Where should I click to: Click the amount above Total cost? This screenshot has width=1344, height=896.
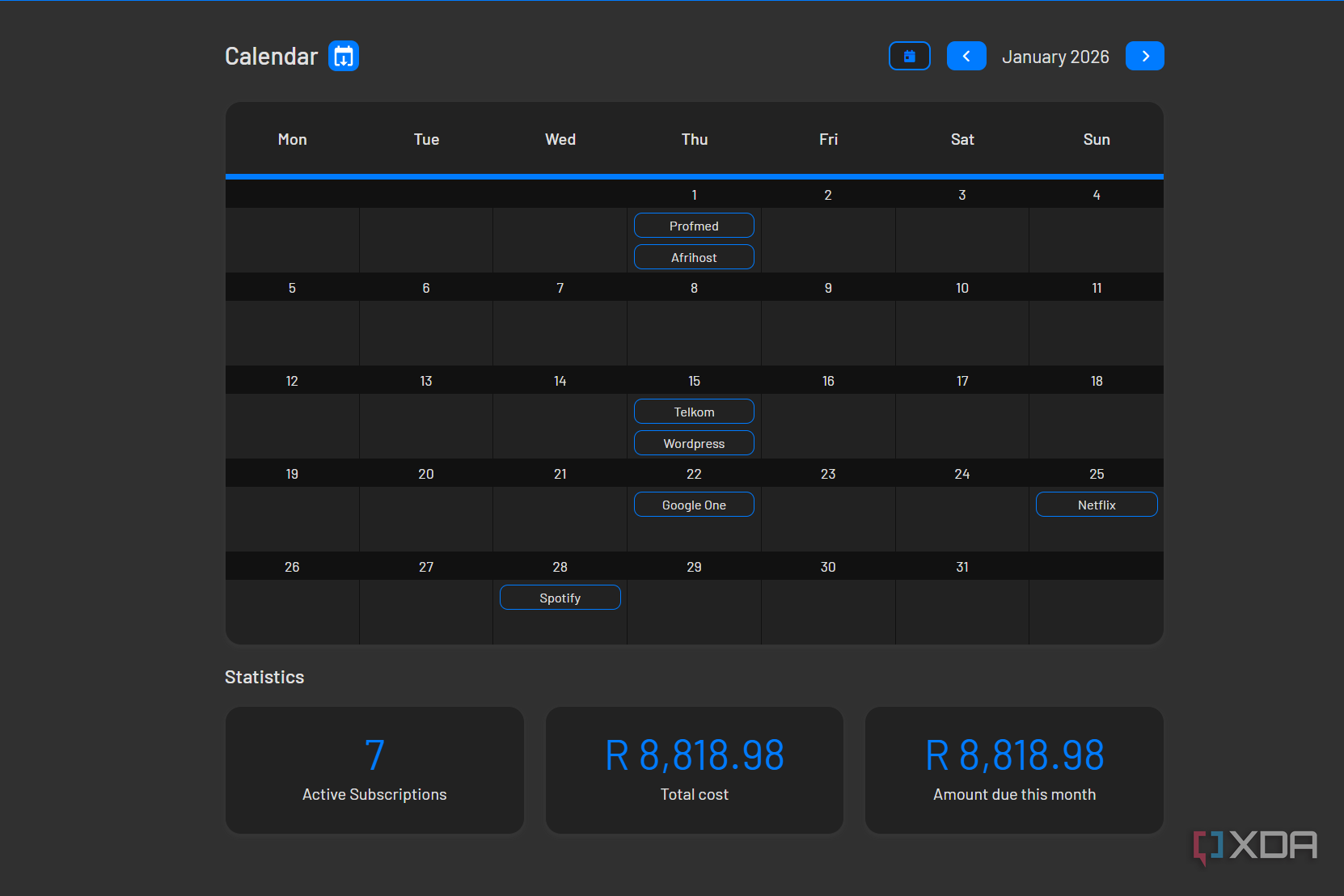click(x=695, y=755)
